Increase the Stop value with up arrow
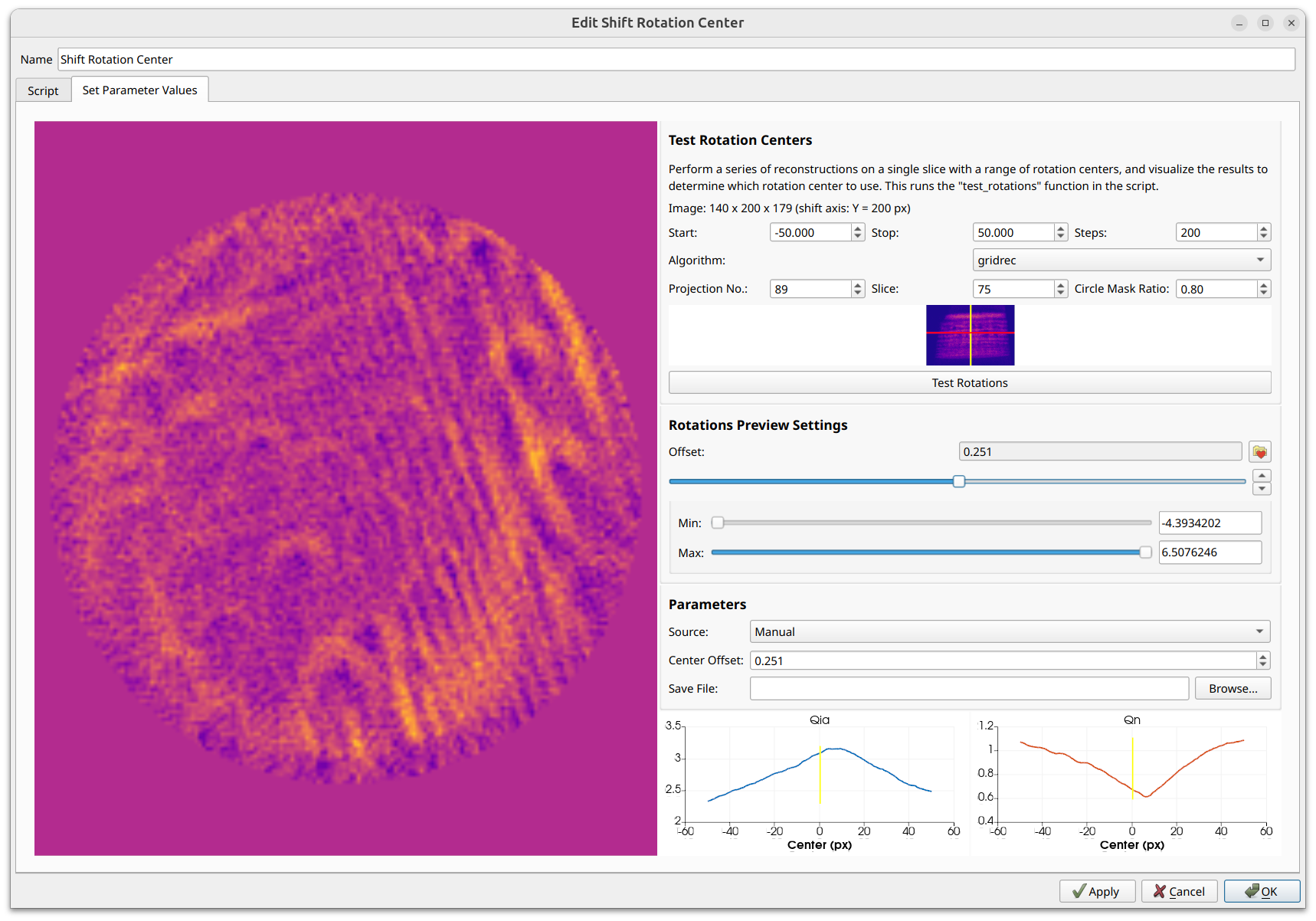 [1061, 228]
